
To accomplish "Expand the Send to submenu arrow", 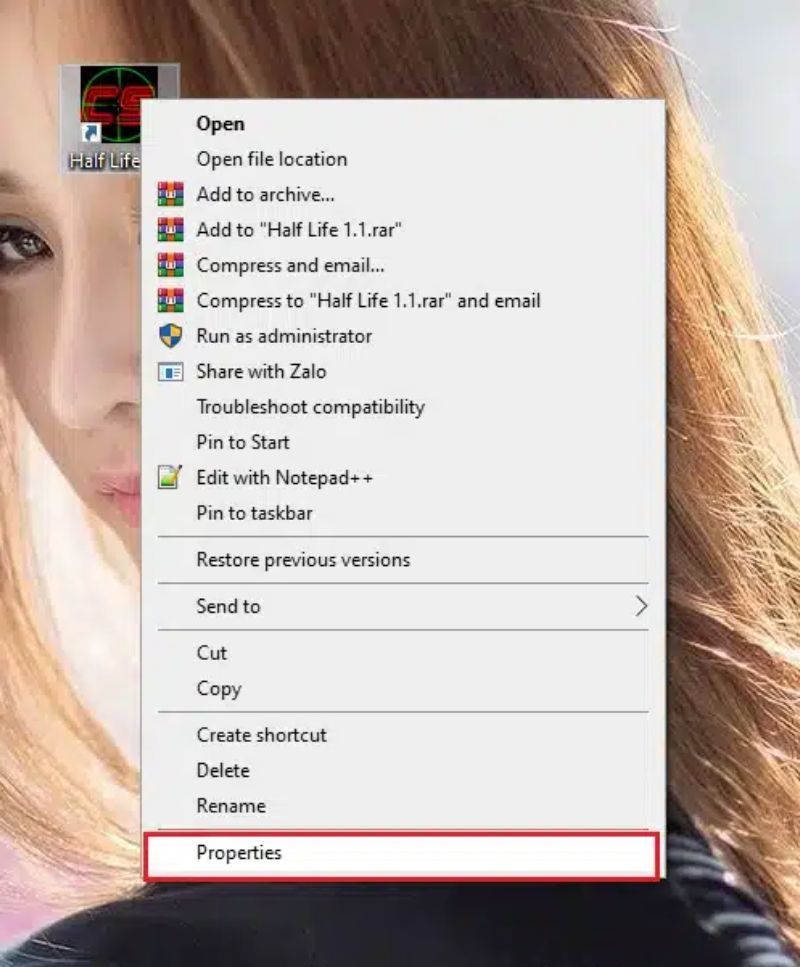I will point(641,606).
